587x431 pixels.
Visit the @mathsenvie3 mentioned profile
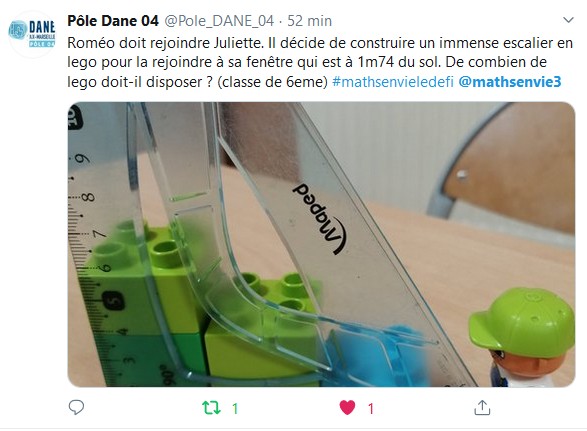click(x=510, y=82)
